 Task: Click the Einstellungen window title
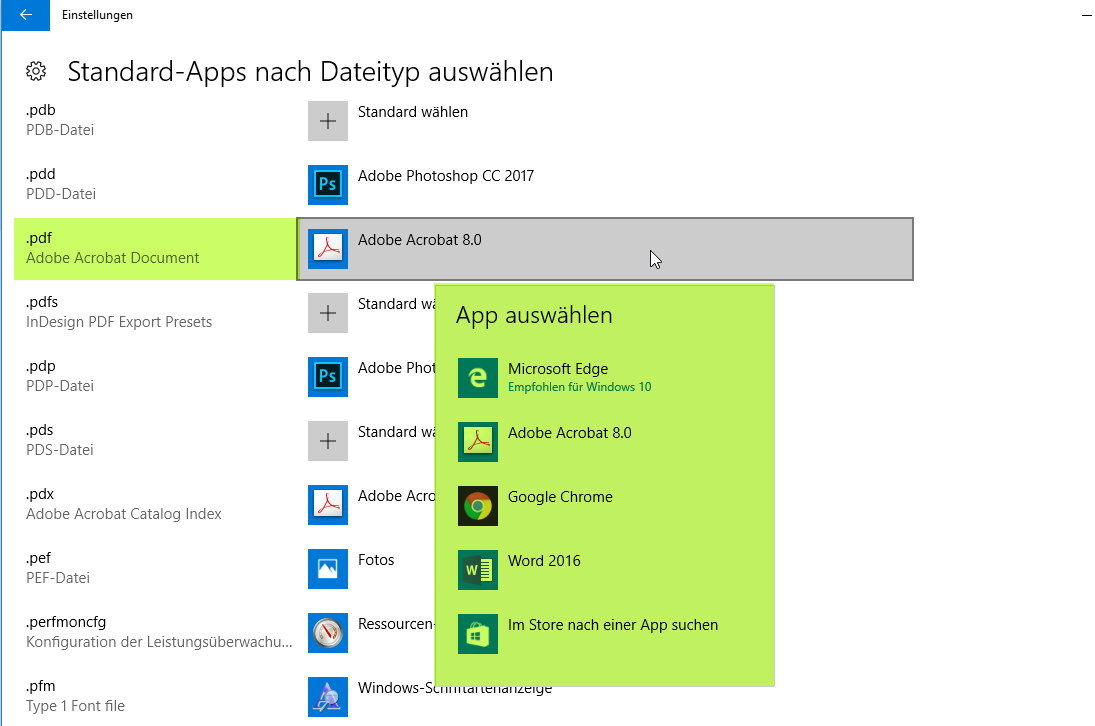pyautogui.click(x=97, y=15)
